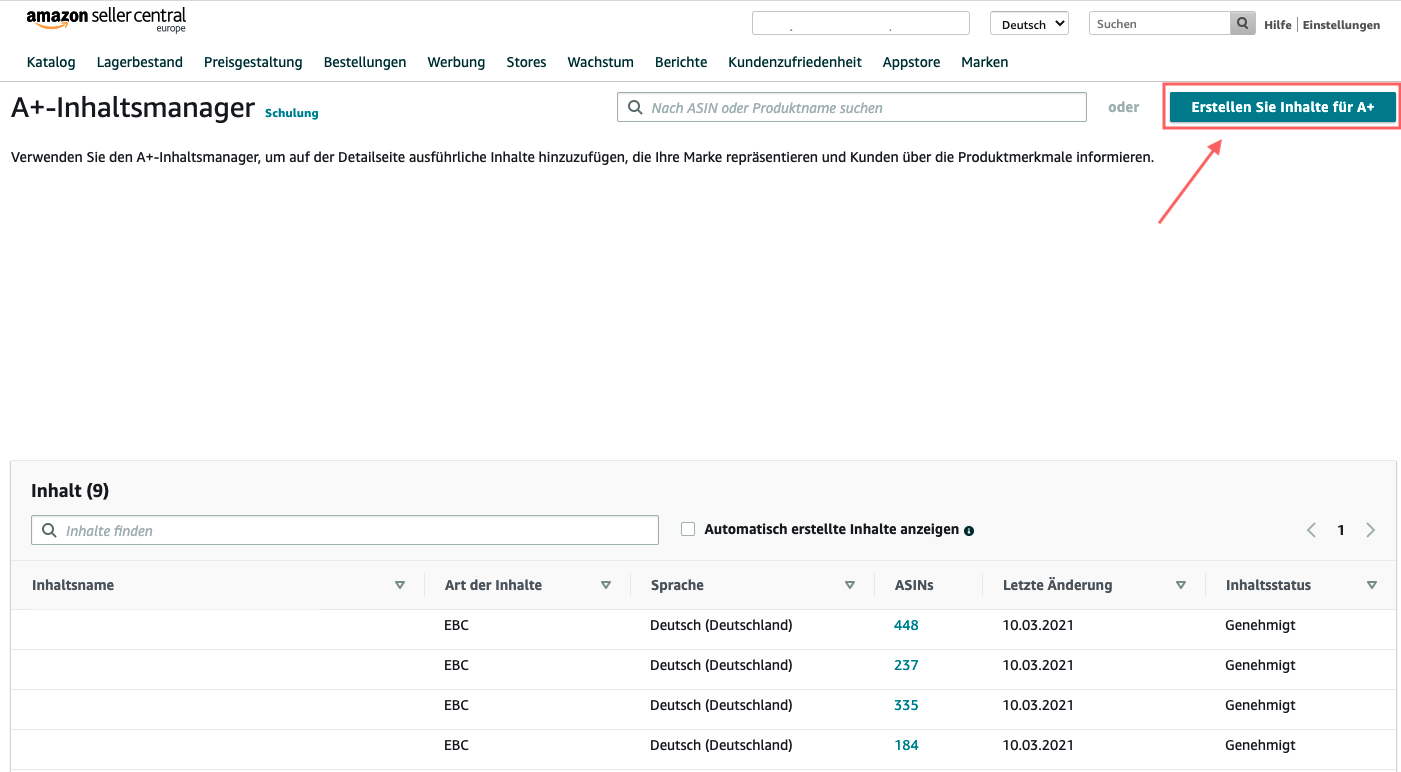The height and width of the screenshot is (772, 1401).
Task: Open the Preisgestaltung menu
Action: pos(253,62)
